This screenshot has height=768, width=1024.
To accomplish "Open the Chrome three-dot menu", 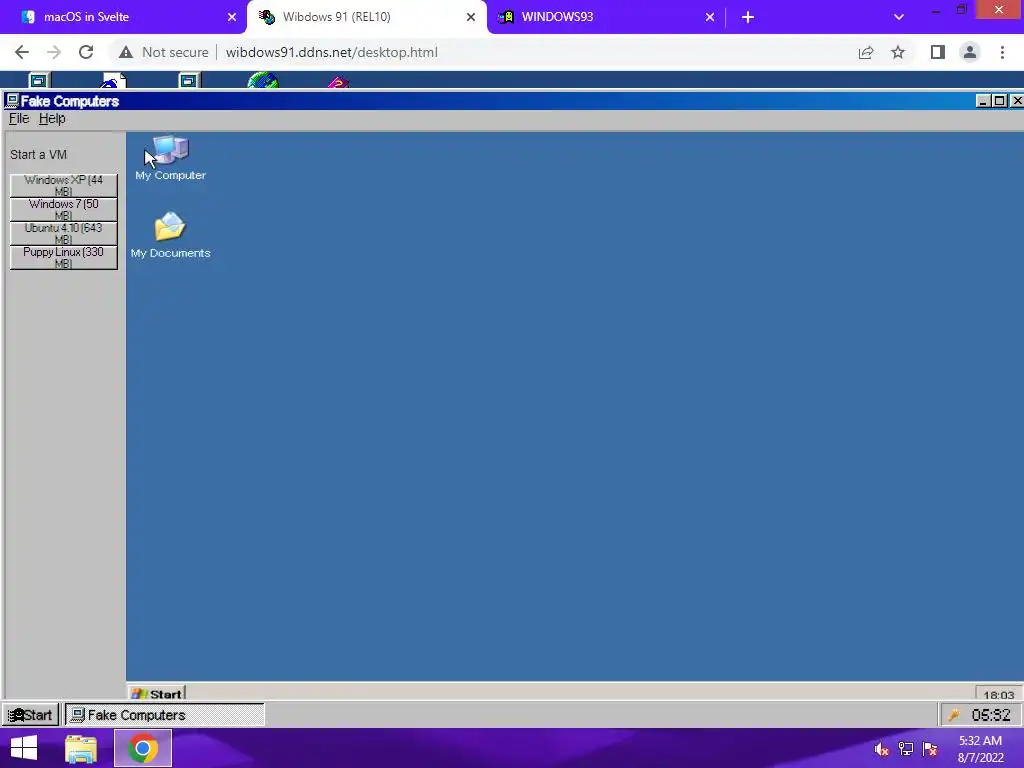I will click(x=1002, y=52).
